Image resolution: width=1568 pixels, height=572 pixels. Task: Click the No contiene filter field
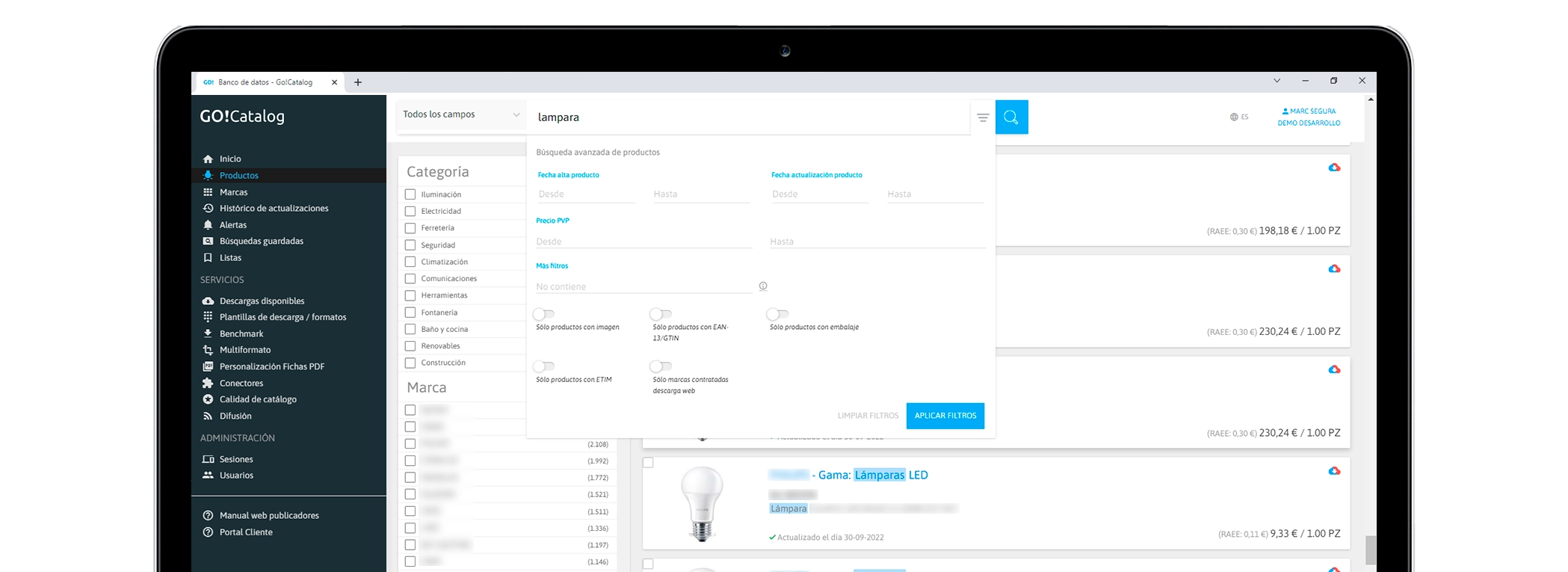click(644, 286)
